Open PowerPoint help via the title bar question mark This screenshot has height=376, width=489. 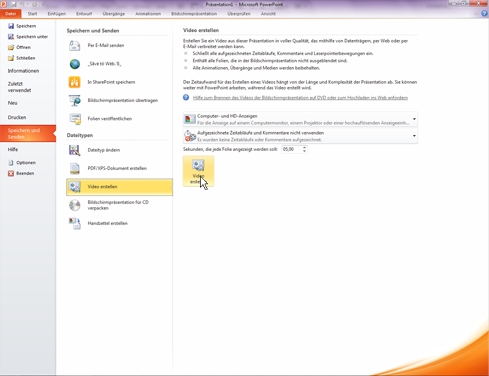(484, 14)
